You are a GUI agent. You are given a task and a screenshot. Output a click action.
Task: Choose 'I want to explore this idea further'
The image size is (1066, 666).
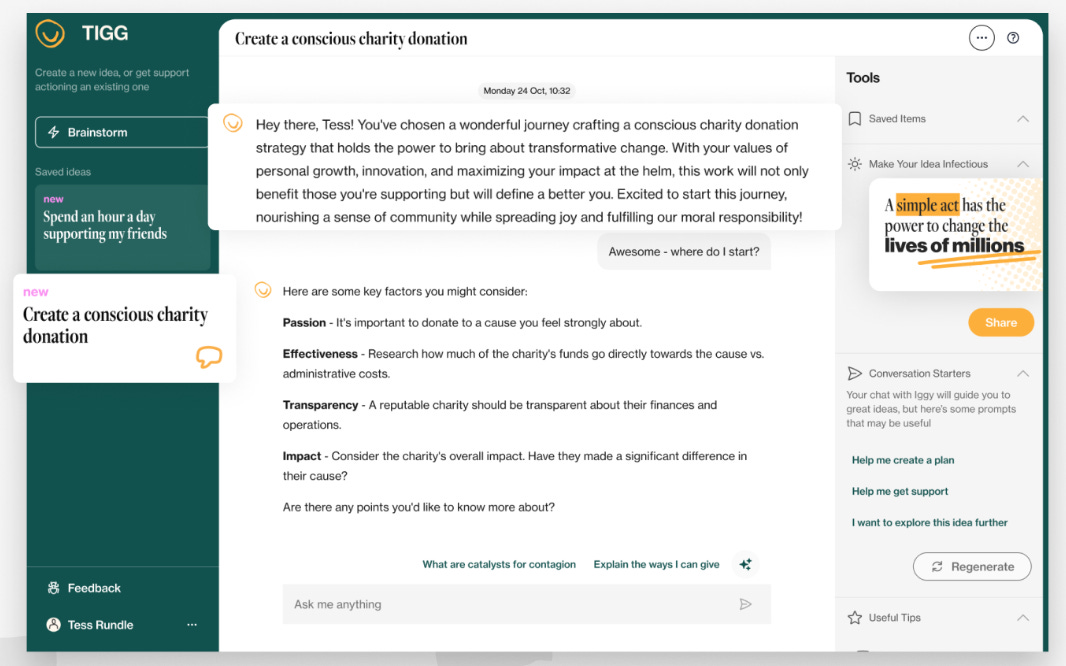(x=929, y=523)
